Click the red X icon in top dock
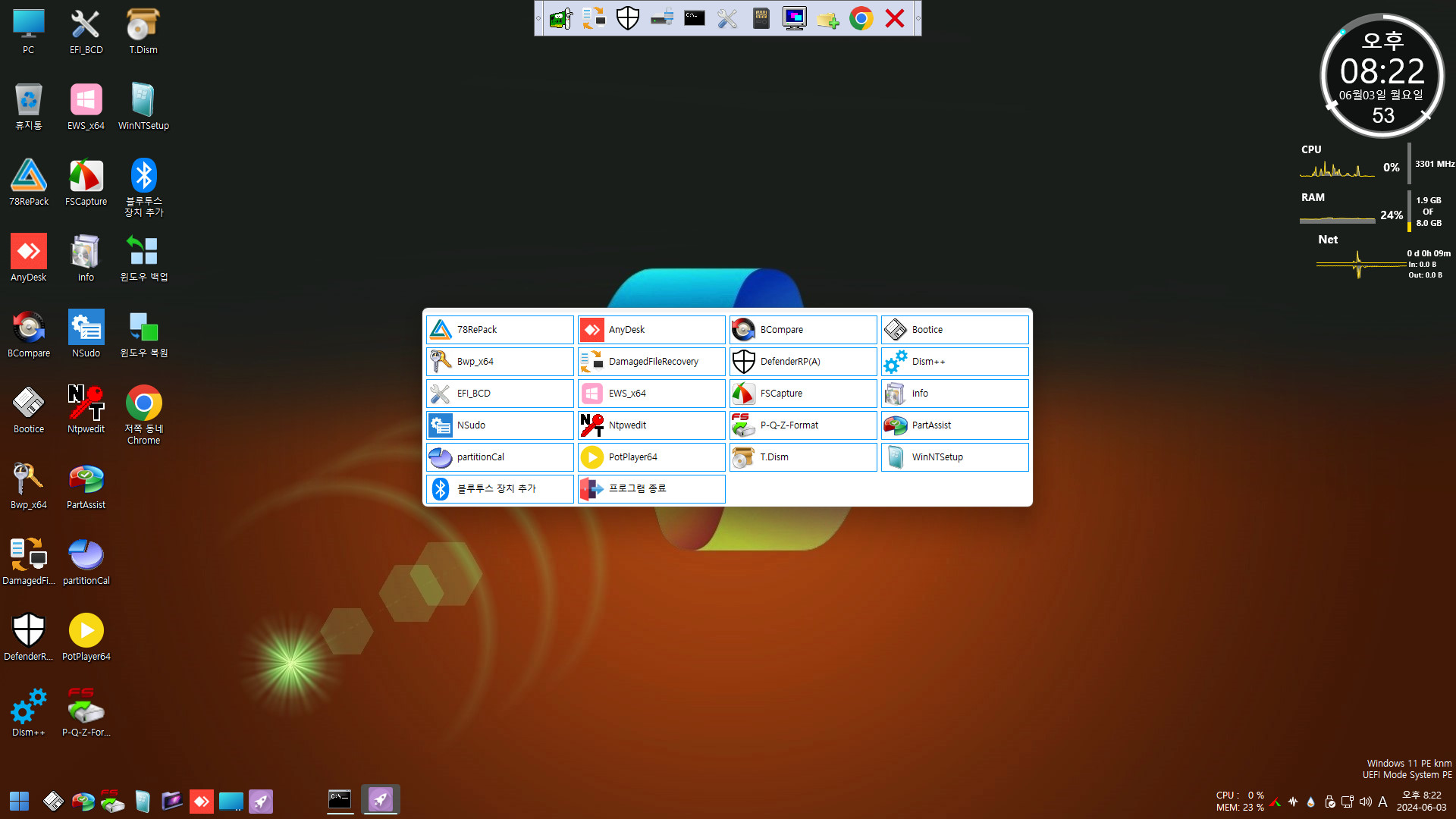This screenshot has width=1456, height=819. (895, 18)
